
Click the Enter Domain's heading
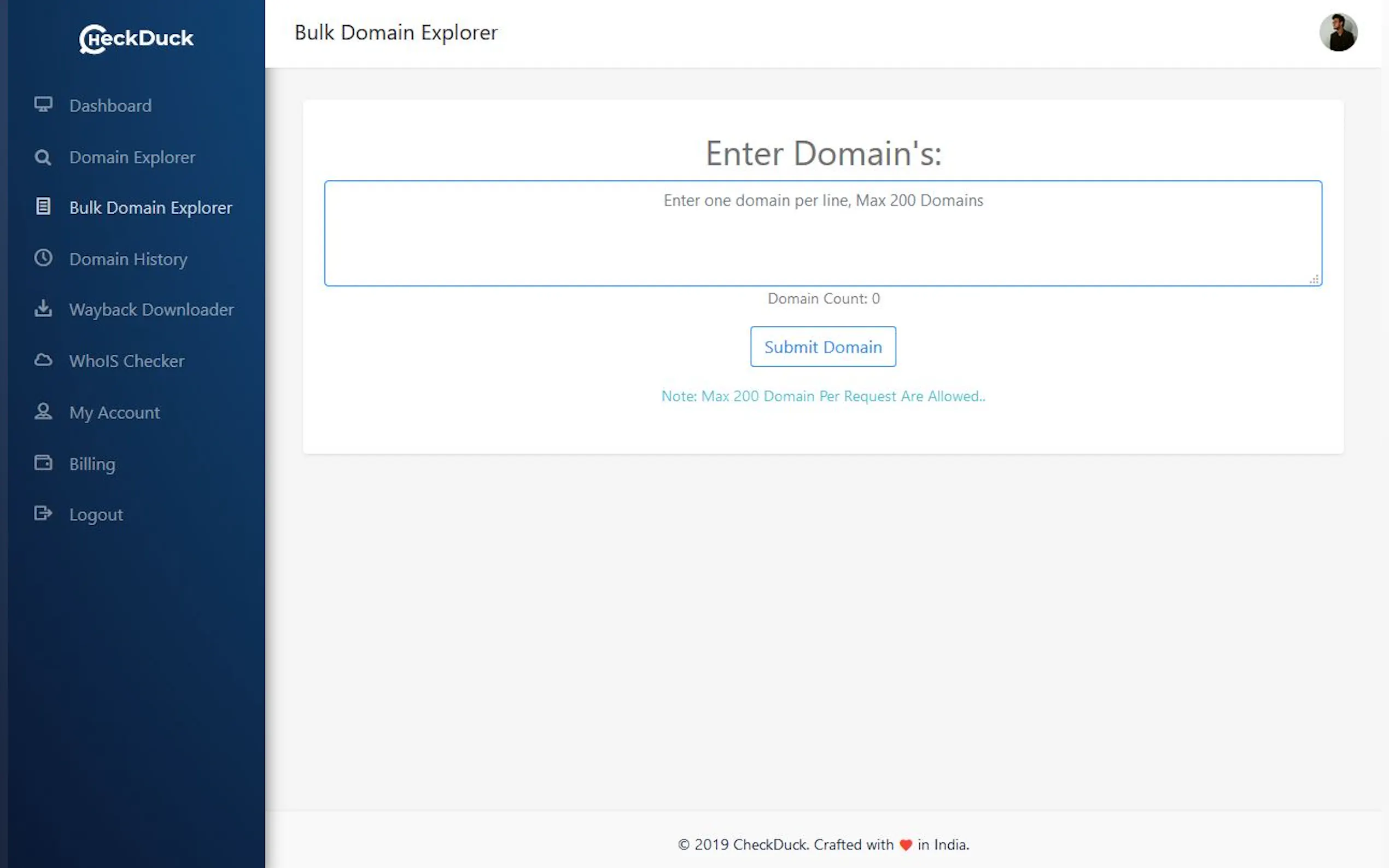point(823,154)
